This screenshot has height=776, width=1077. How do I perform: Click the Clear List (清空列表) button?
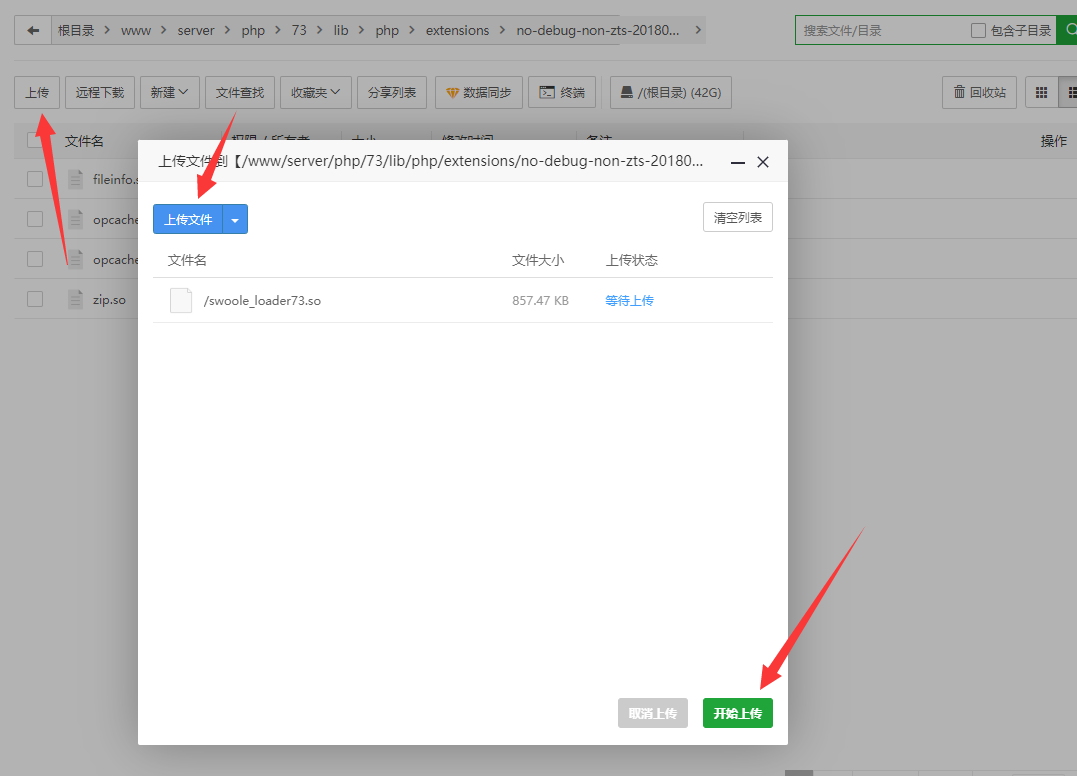tap(737, 217)
